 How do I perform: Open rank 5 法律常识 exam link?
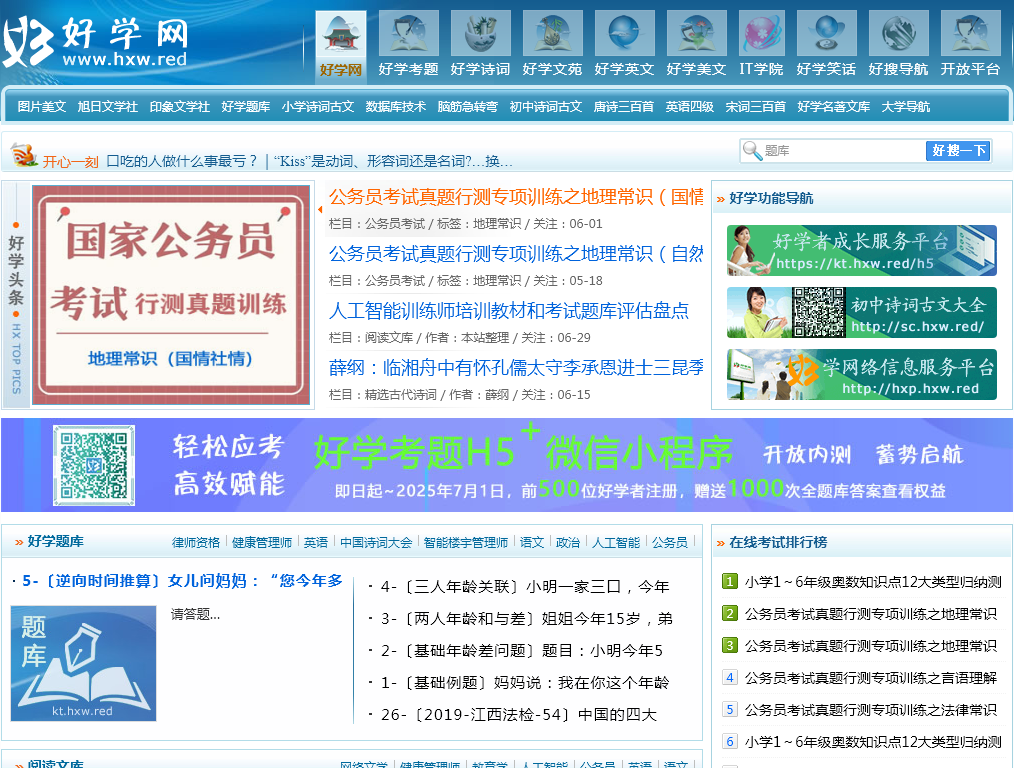click(x=870, y=710)
